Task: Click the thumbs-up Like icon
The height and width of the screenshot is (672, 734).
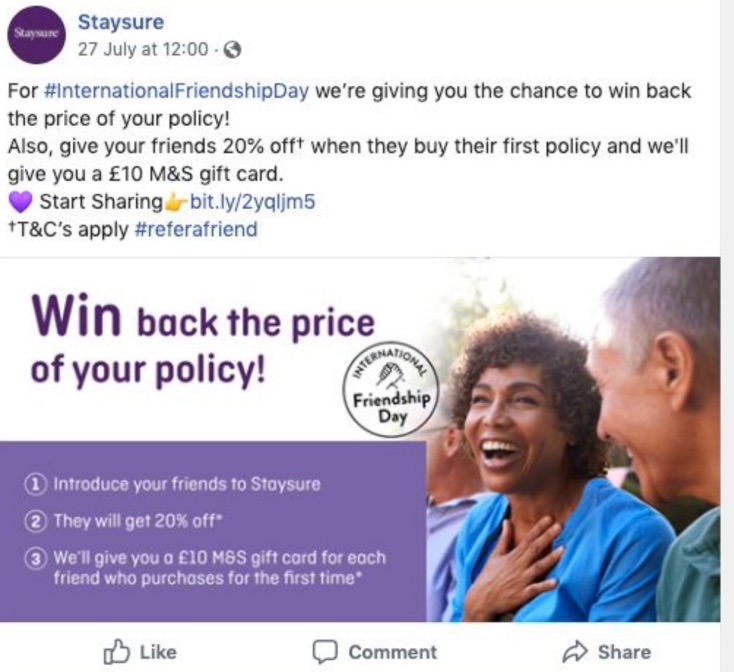Action: tap(116, 652)
